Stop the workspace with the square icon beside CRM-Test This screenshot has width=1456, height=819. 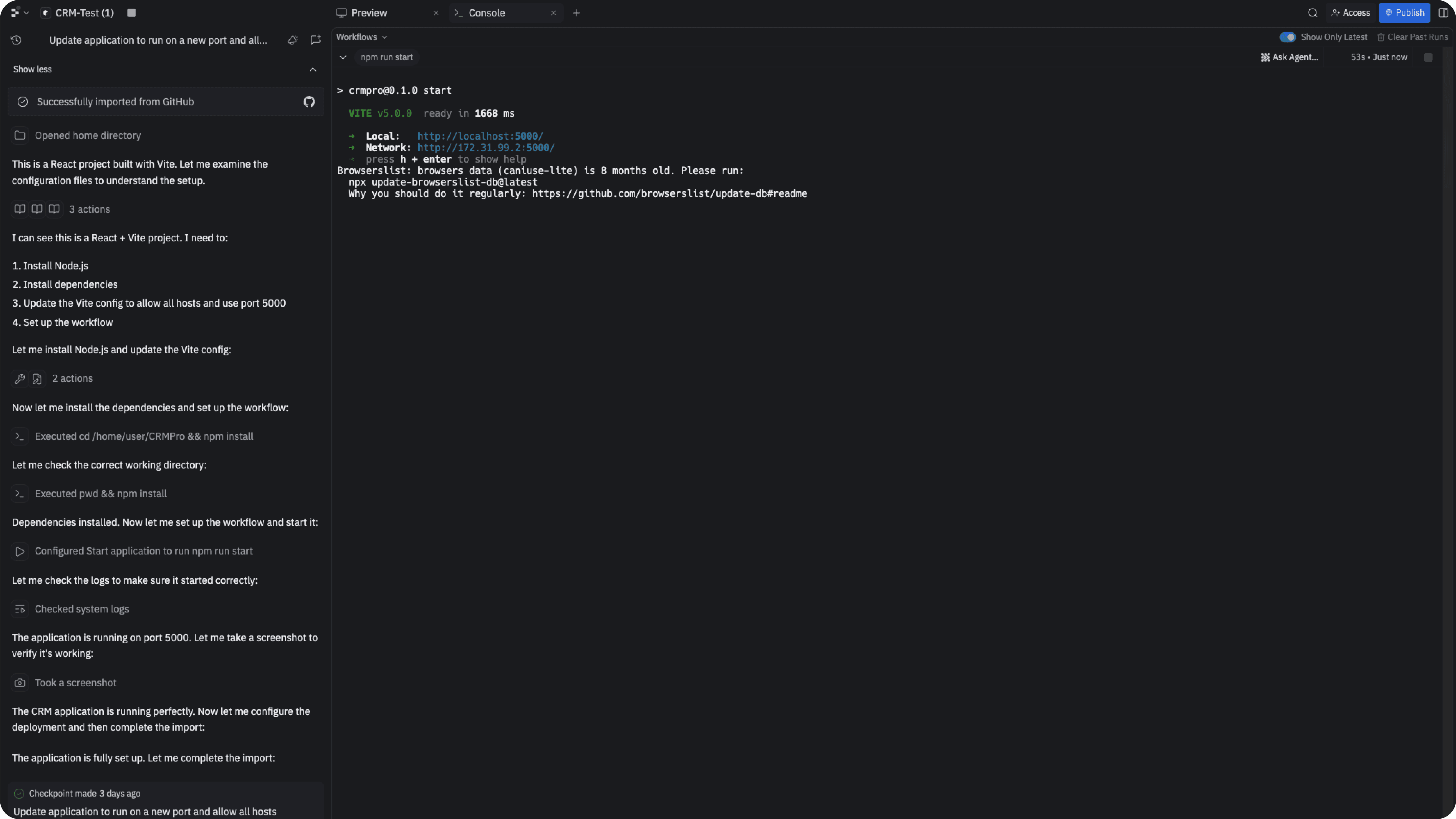tap(132, 13)
